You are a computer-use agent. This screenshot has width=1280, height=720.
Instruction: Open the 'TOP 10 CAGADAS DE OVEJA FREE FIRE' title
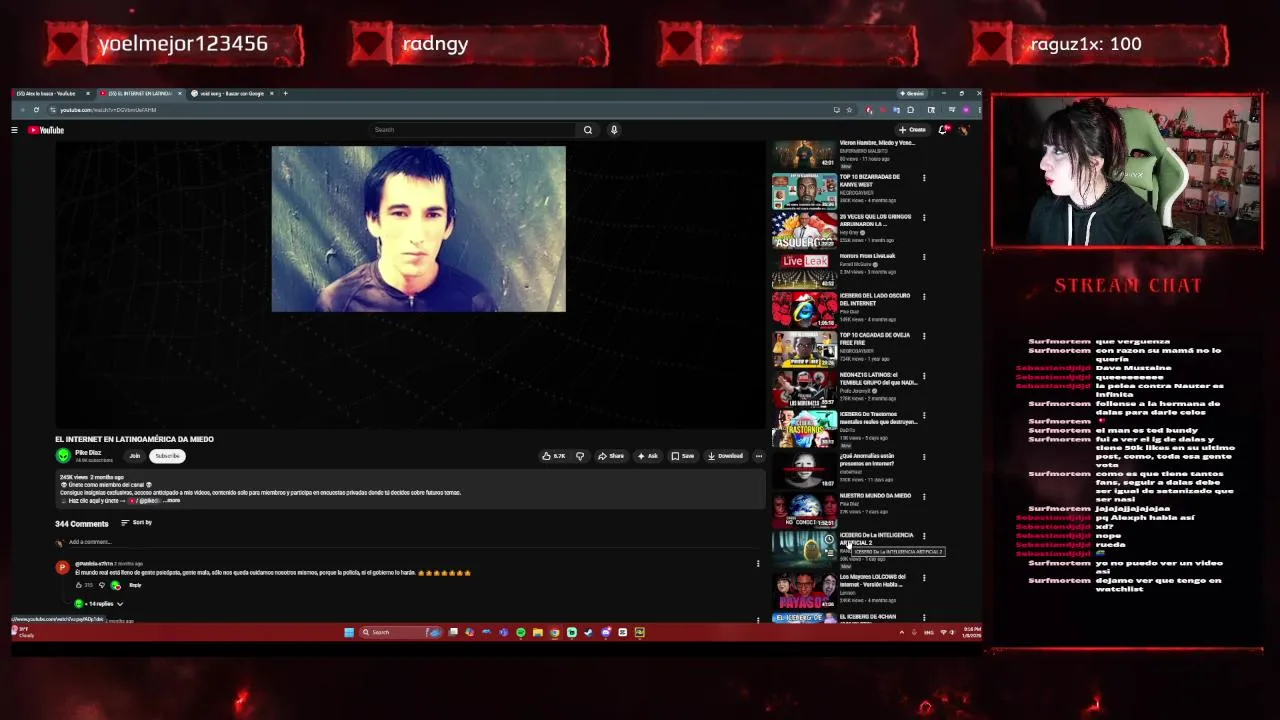[874, 339]
